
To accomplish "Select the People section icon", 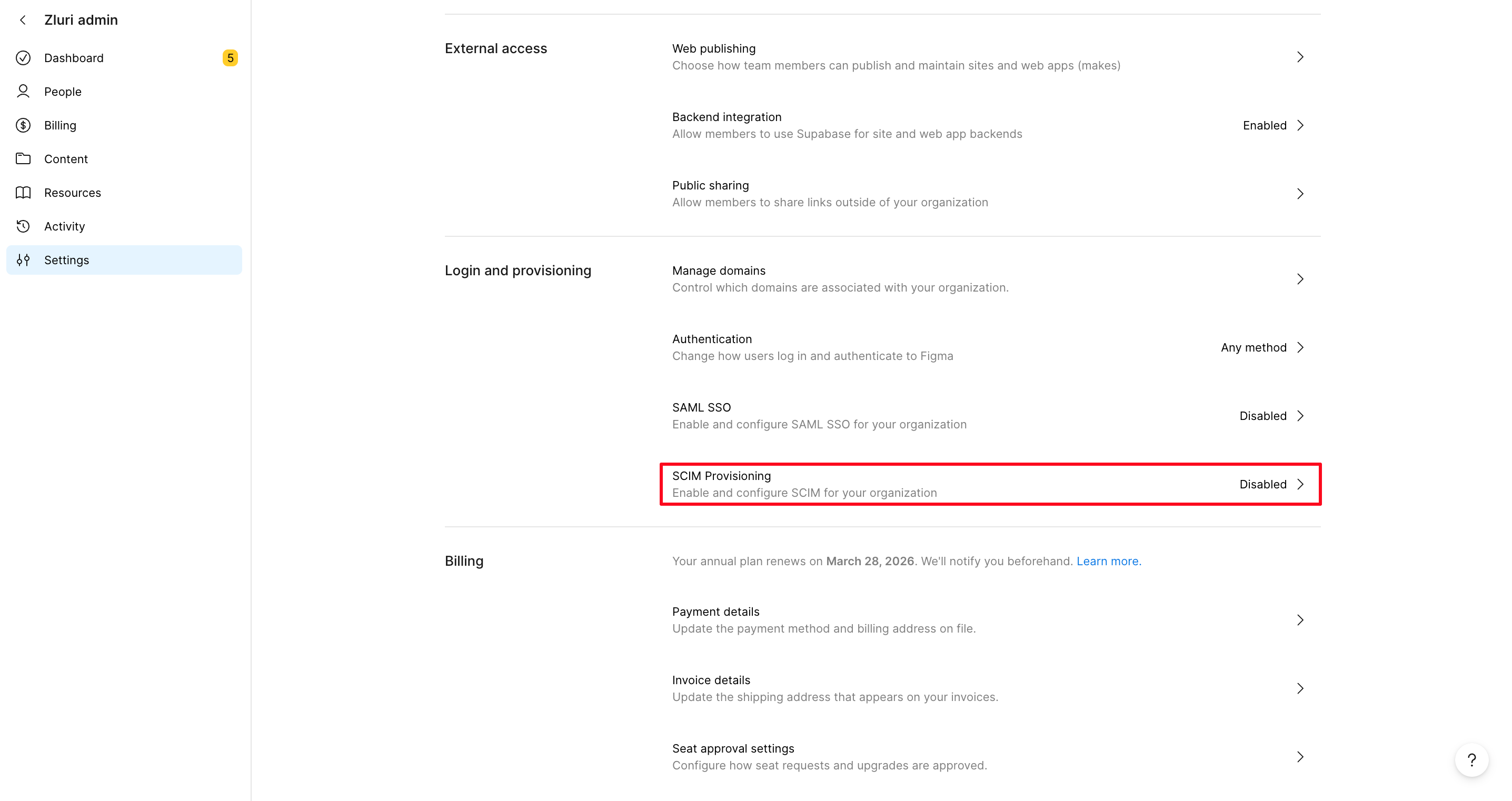I will (x=23, y=92).
